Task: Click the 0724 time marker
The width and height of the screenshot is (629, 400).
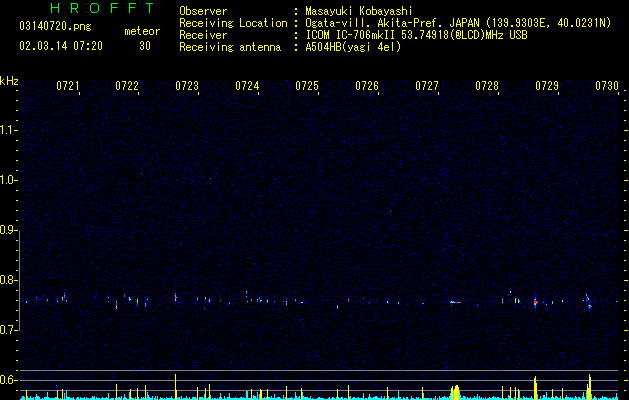Action: pyautogui.click(x=247, y=86)
